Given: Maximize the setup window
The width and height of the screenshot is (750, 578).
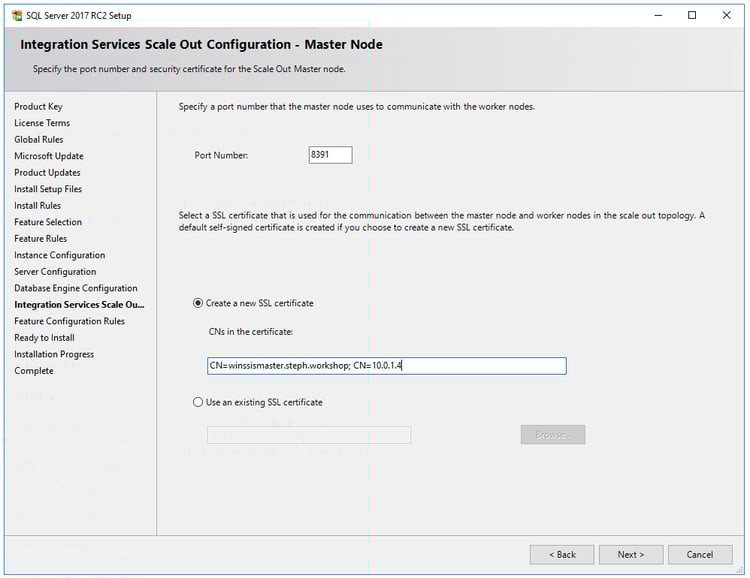Looking at the screenshot, I should 692,16.
